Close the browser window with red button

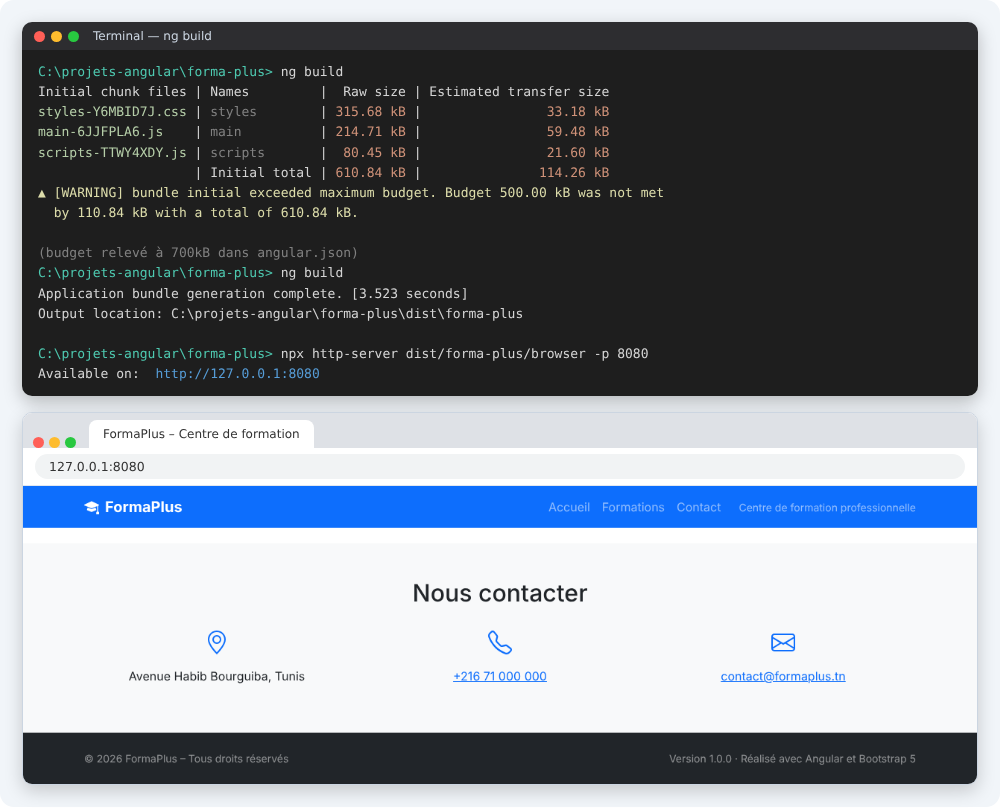(38, 443)
